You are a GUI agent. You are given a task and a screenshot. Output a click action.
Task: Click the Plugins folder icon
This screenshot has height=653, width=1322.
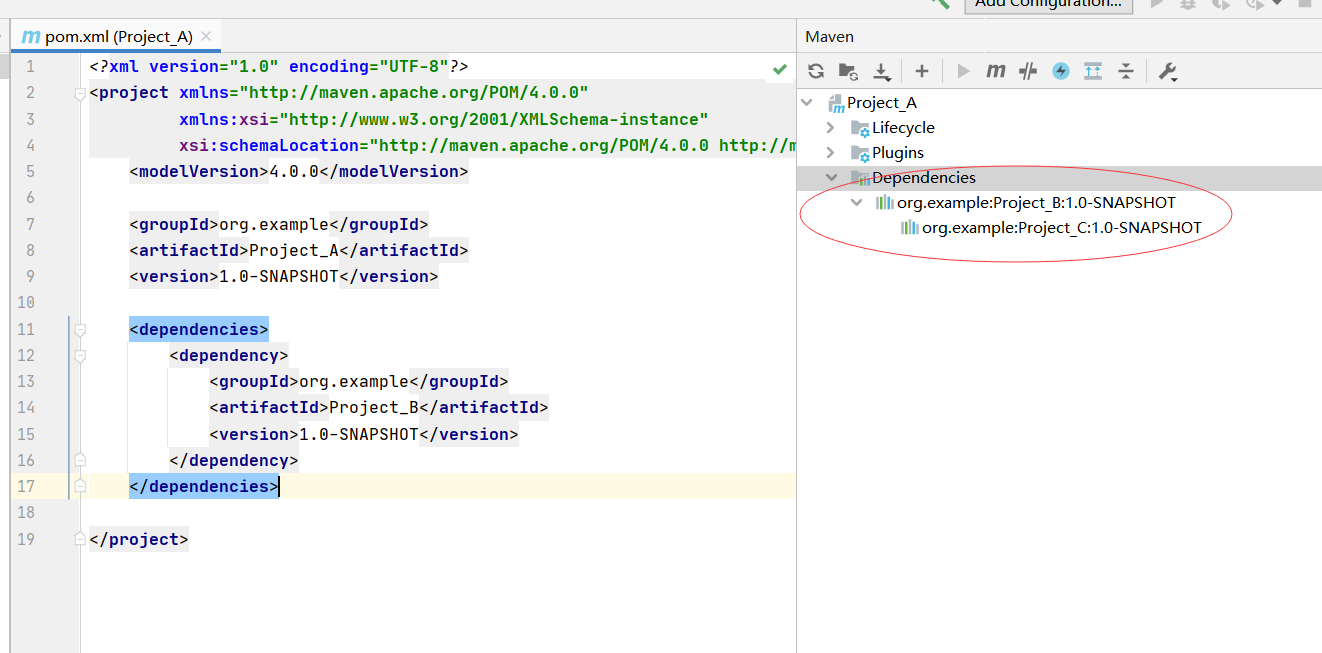859,153
